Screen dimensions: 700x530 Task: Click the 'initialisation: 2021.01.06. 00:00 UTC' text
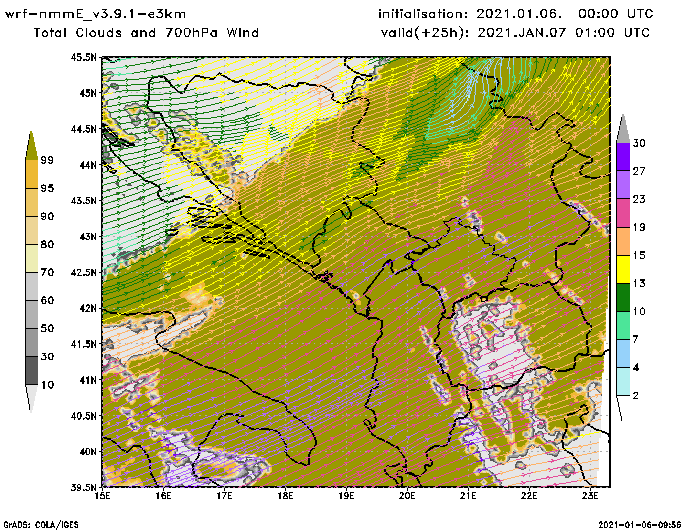pos(516,14)
